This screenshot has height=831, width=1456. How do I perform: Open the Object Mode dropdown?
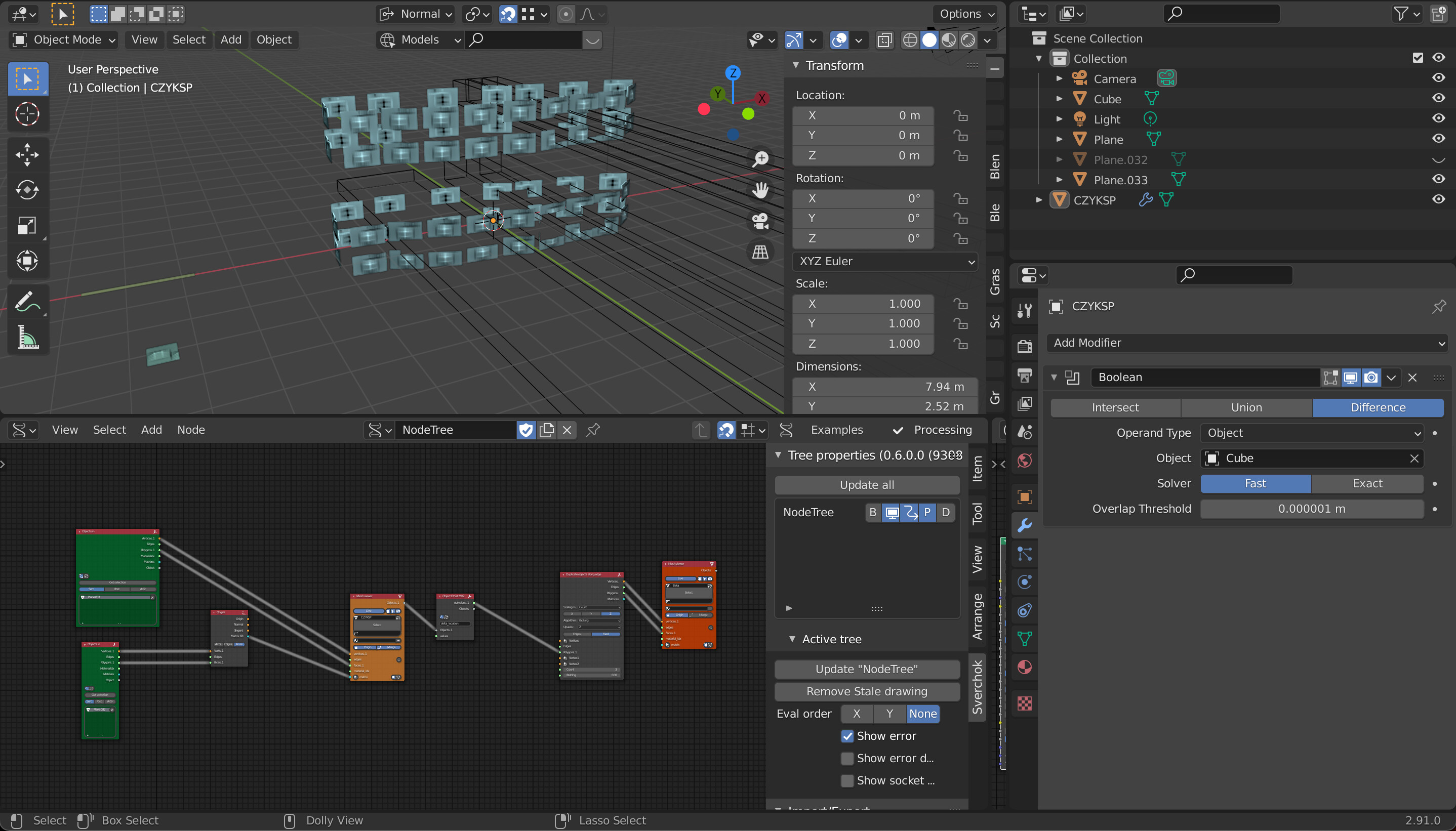tap(64, 40)
